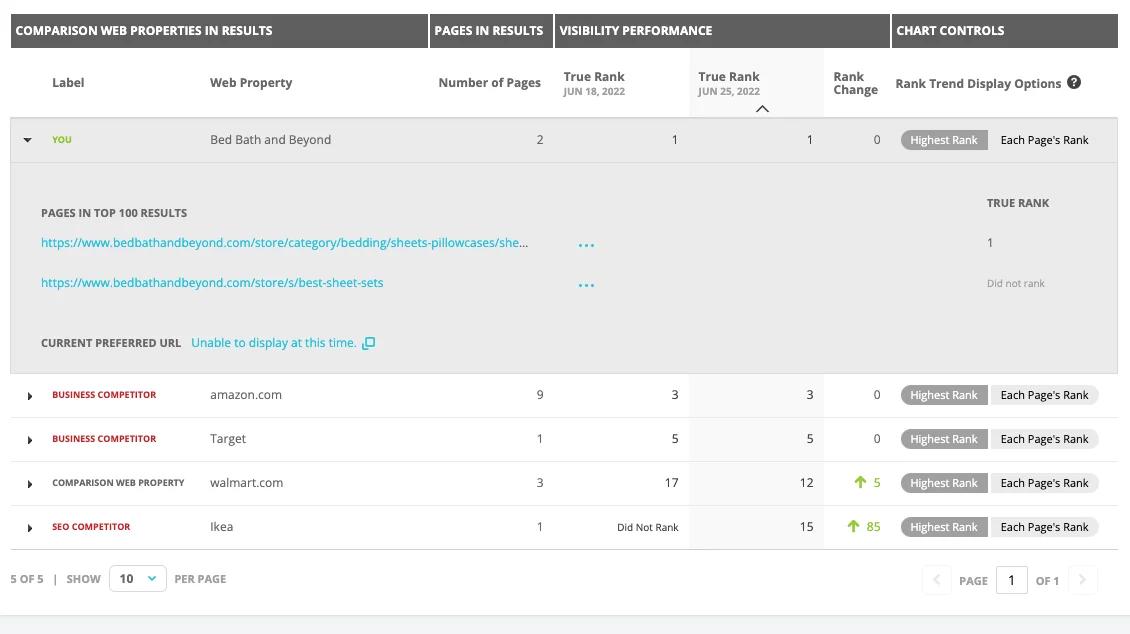Screen dimensions: 1130x634
Task: Click the sort arrow under Jun 25 True Rank
Action: (x=762, y=108)
